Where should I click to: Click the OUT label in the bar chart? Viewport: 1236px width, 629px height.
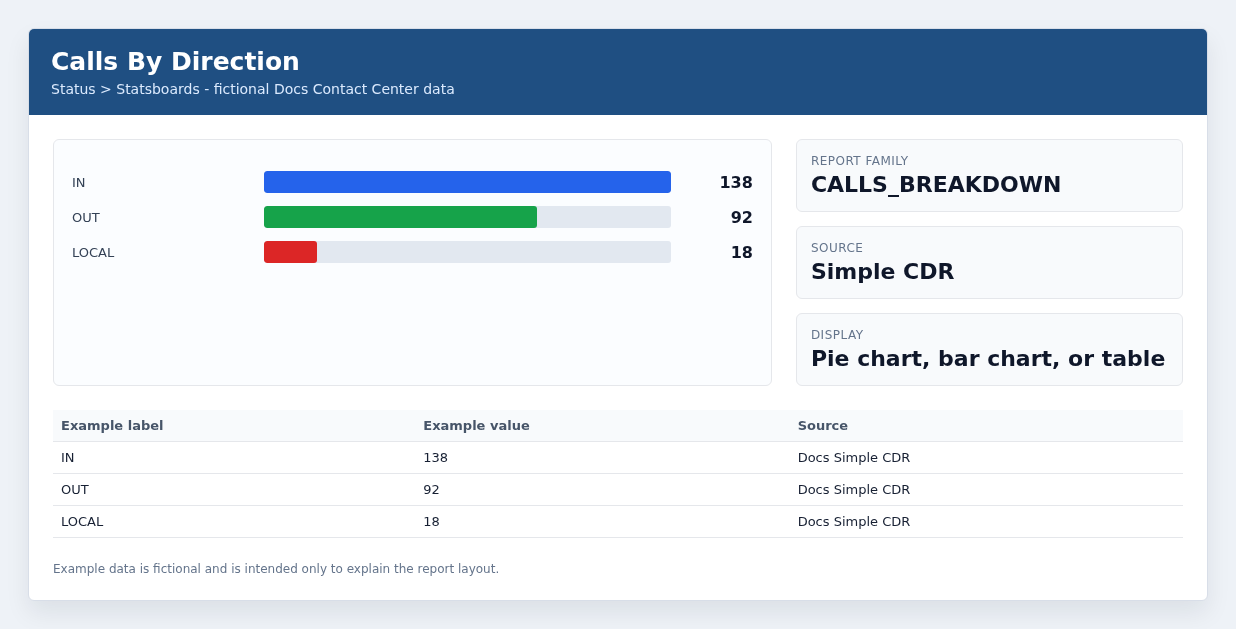coord(86,217)
